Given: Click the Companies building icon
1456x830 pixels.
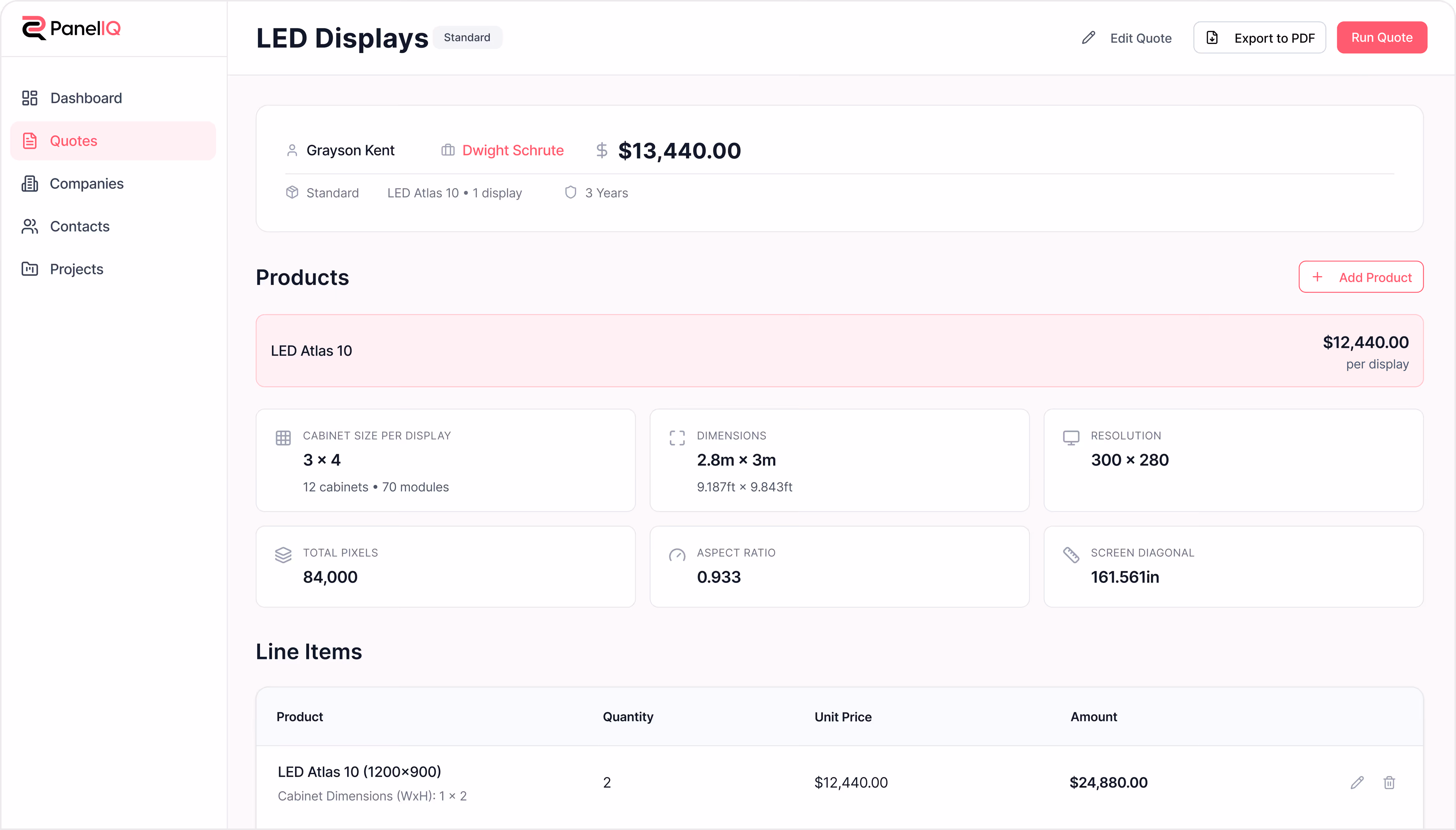Looking at the screenshot, I should (30, 183).
